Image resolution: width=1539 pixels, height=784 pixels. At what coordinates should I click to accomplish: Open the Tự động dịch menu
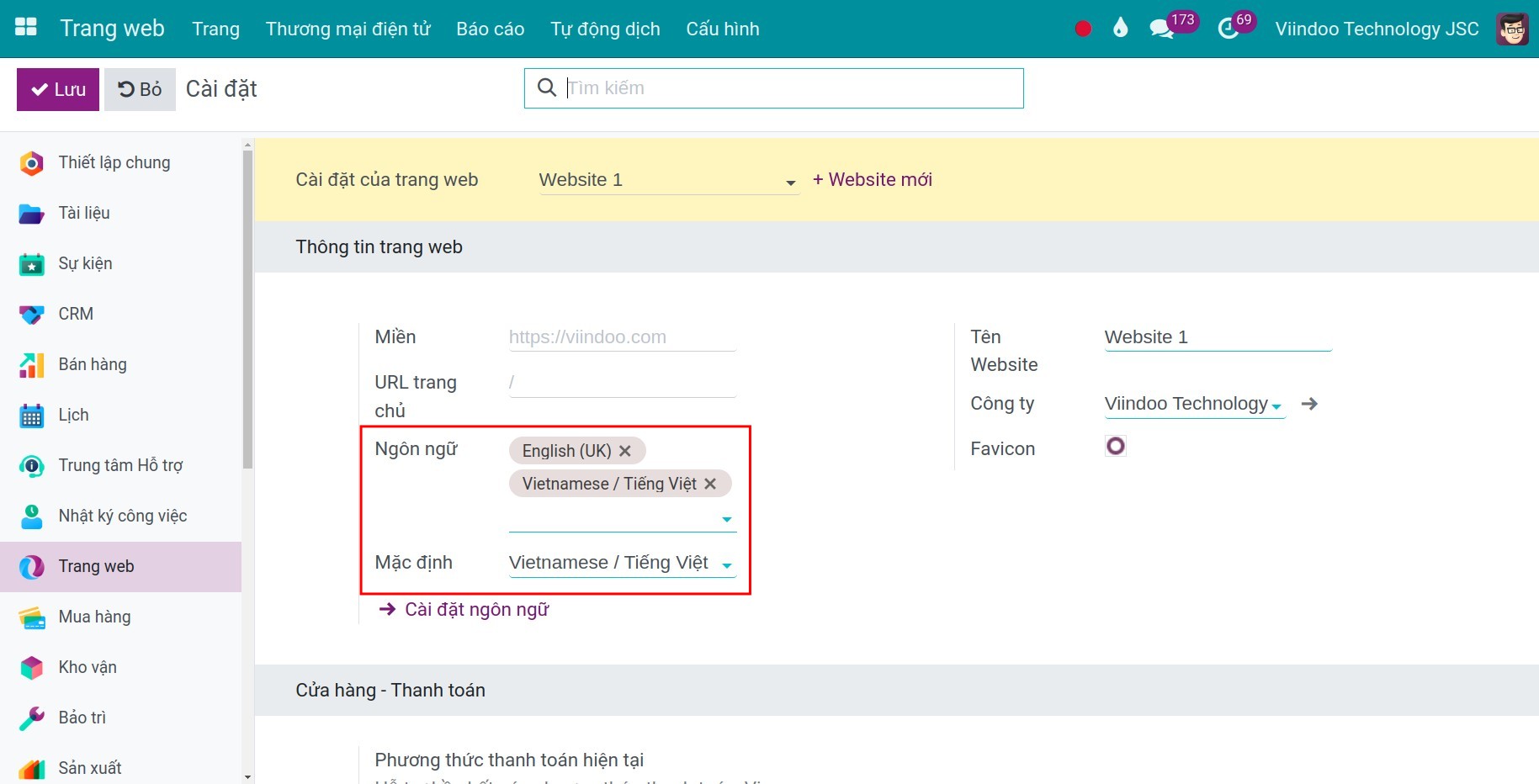[605, 29]
